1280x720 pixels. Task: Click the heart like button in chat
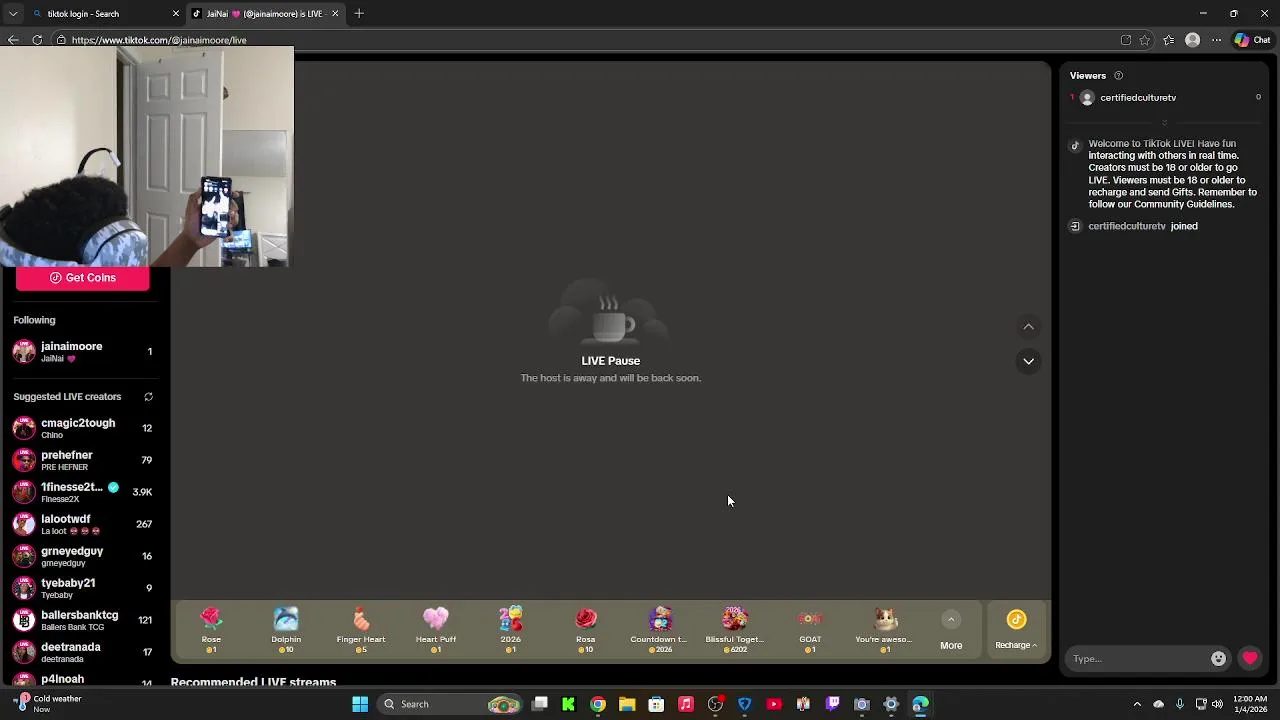1250,658
